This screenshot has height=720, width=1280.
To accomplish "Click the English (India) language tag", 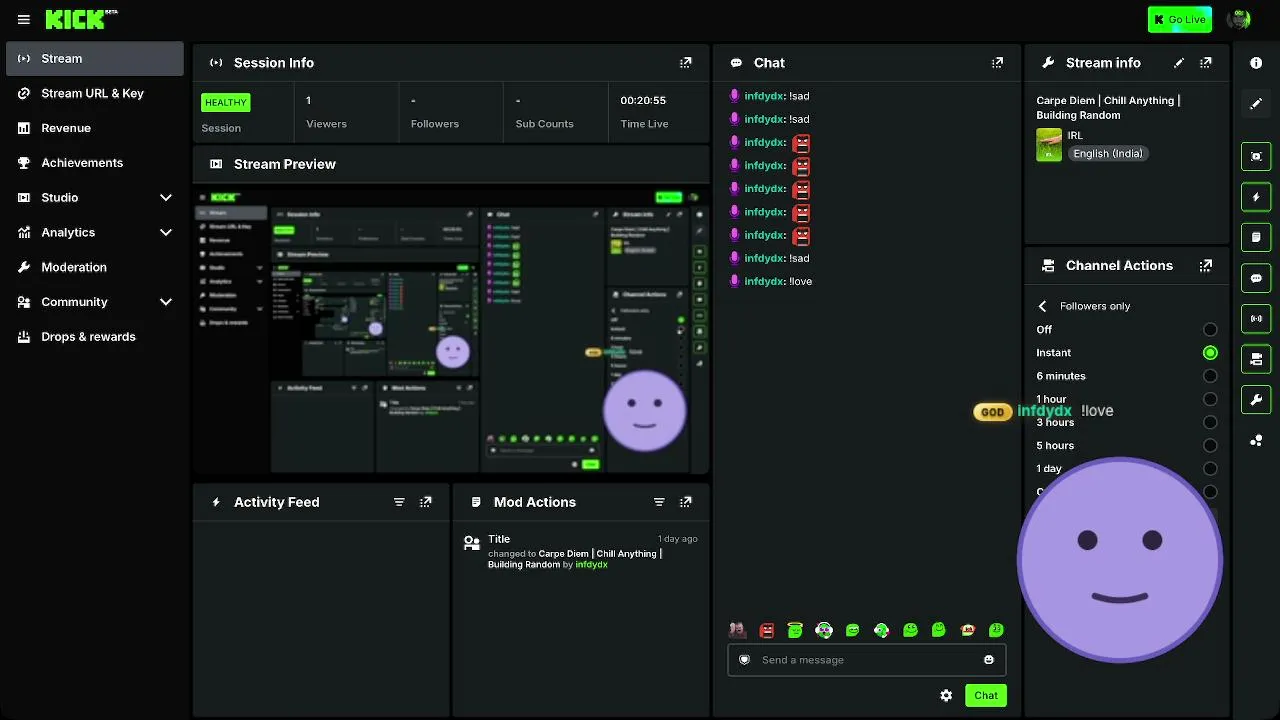I will [x=1107, y=154].
